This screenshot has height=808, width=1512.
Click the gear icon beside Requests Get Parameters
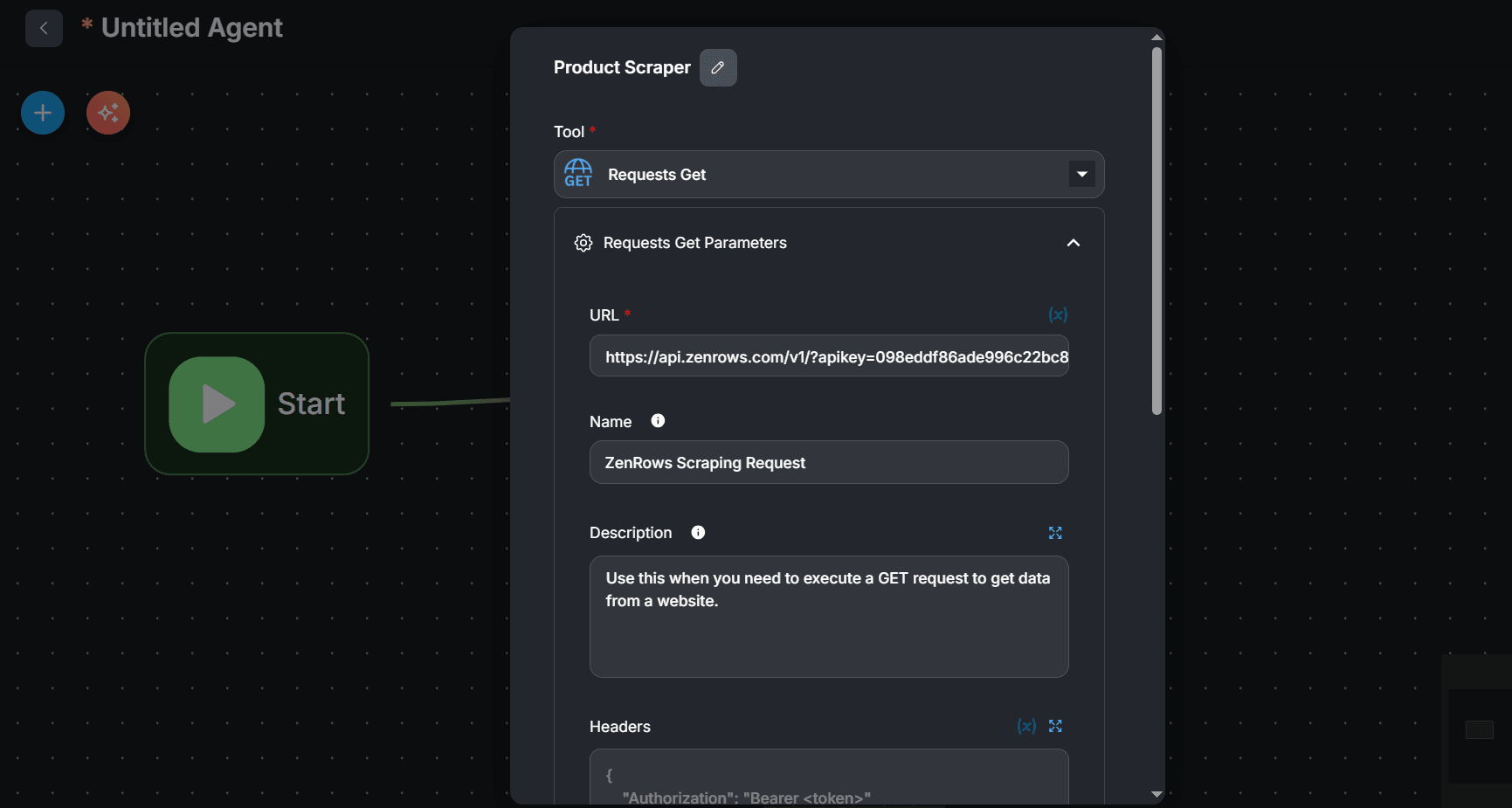[583, 243]
